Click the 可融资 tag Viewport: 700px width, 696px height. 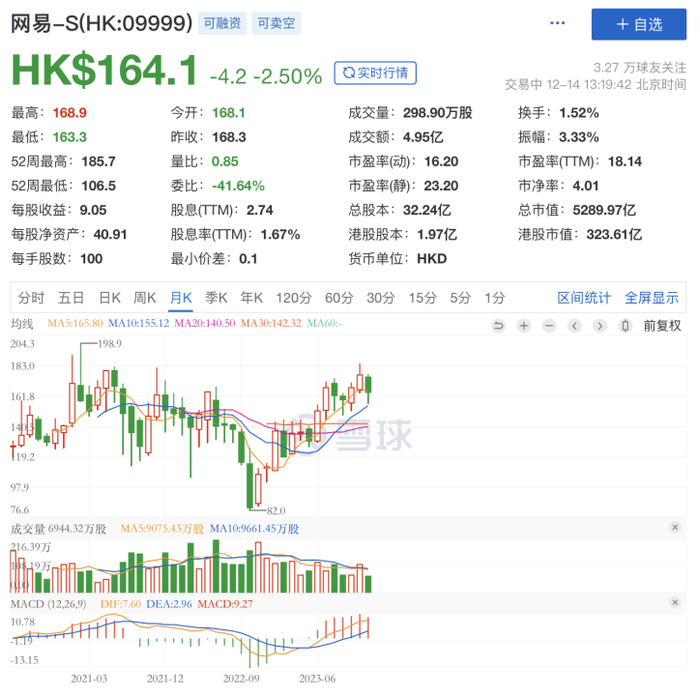222,23
